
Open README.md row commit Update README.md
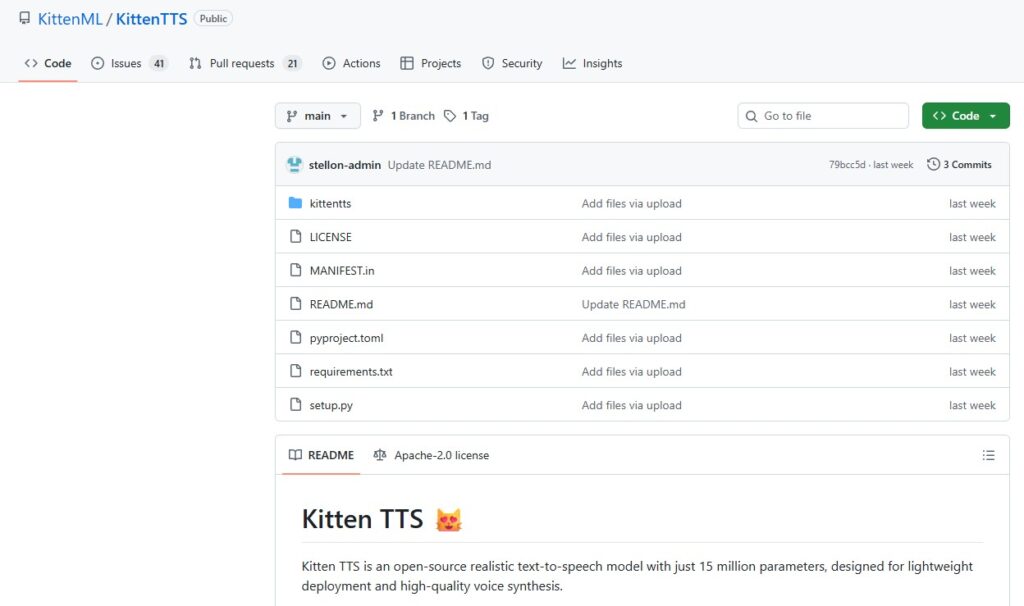pos(633,304)
